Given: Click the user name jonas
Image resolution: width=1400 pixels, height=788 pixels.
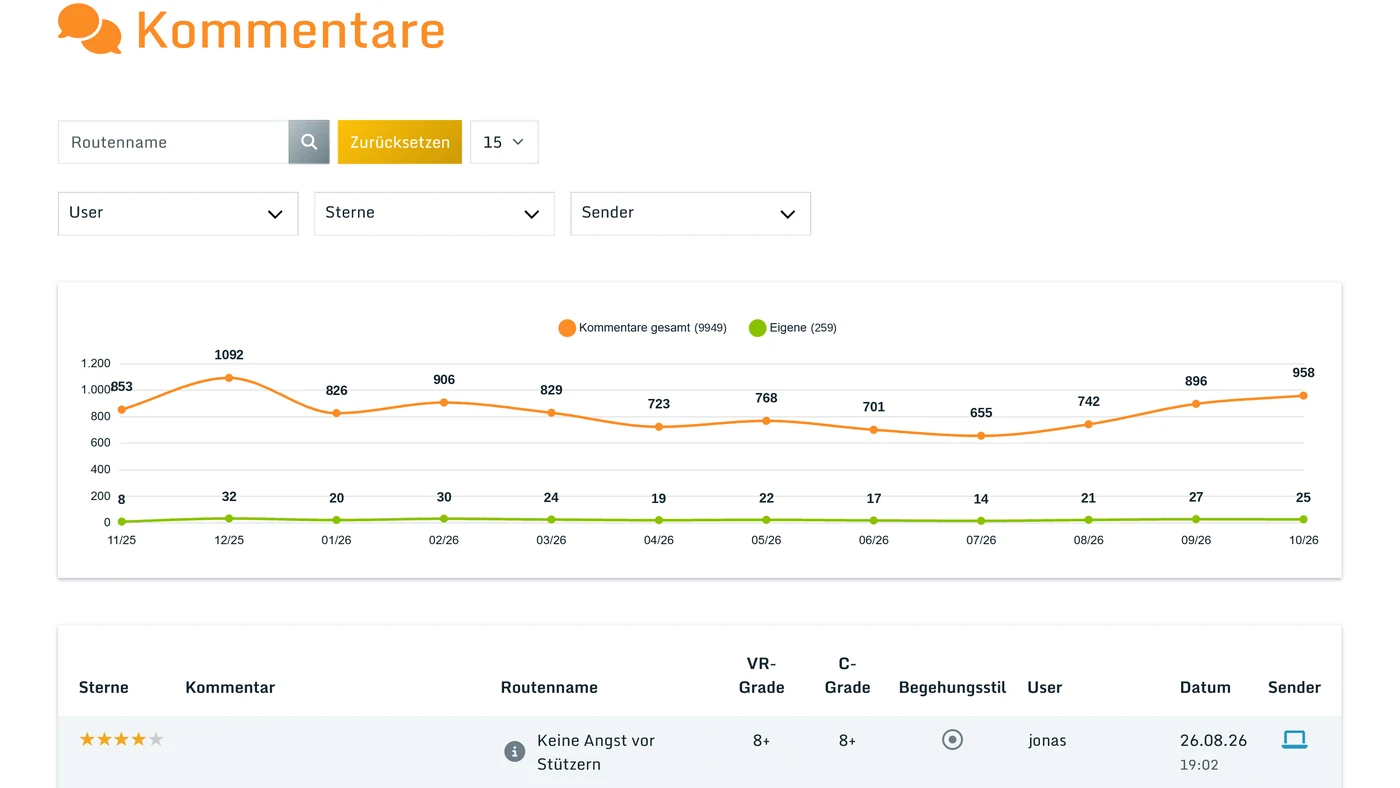Looking at the screenshot, I should [x=1047, y=741].
